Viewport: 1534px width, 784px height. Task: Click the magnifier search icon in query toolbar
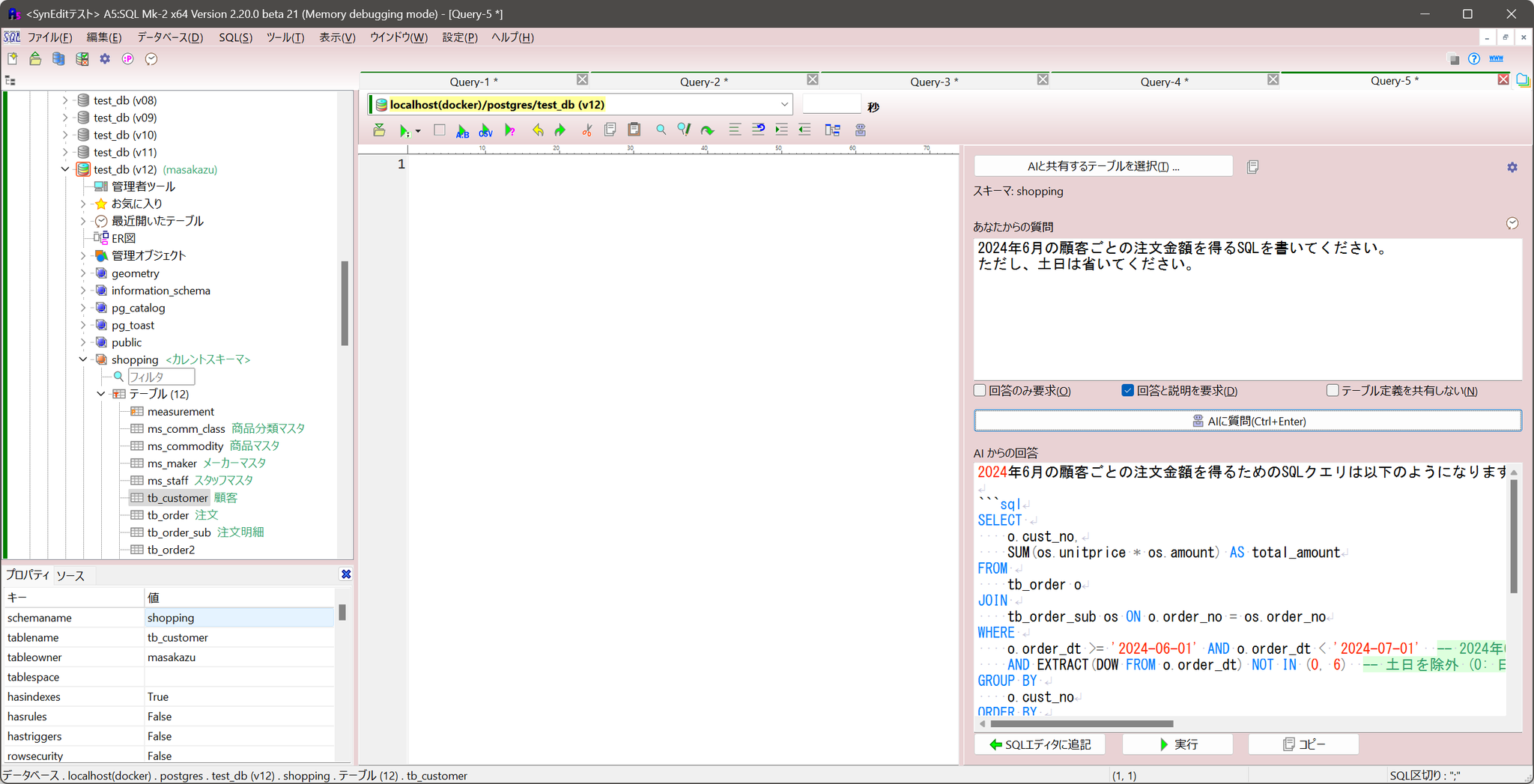click(661, 130)
